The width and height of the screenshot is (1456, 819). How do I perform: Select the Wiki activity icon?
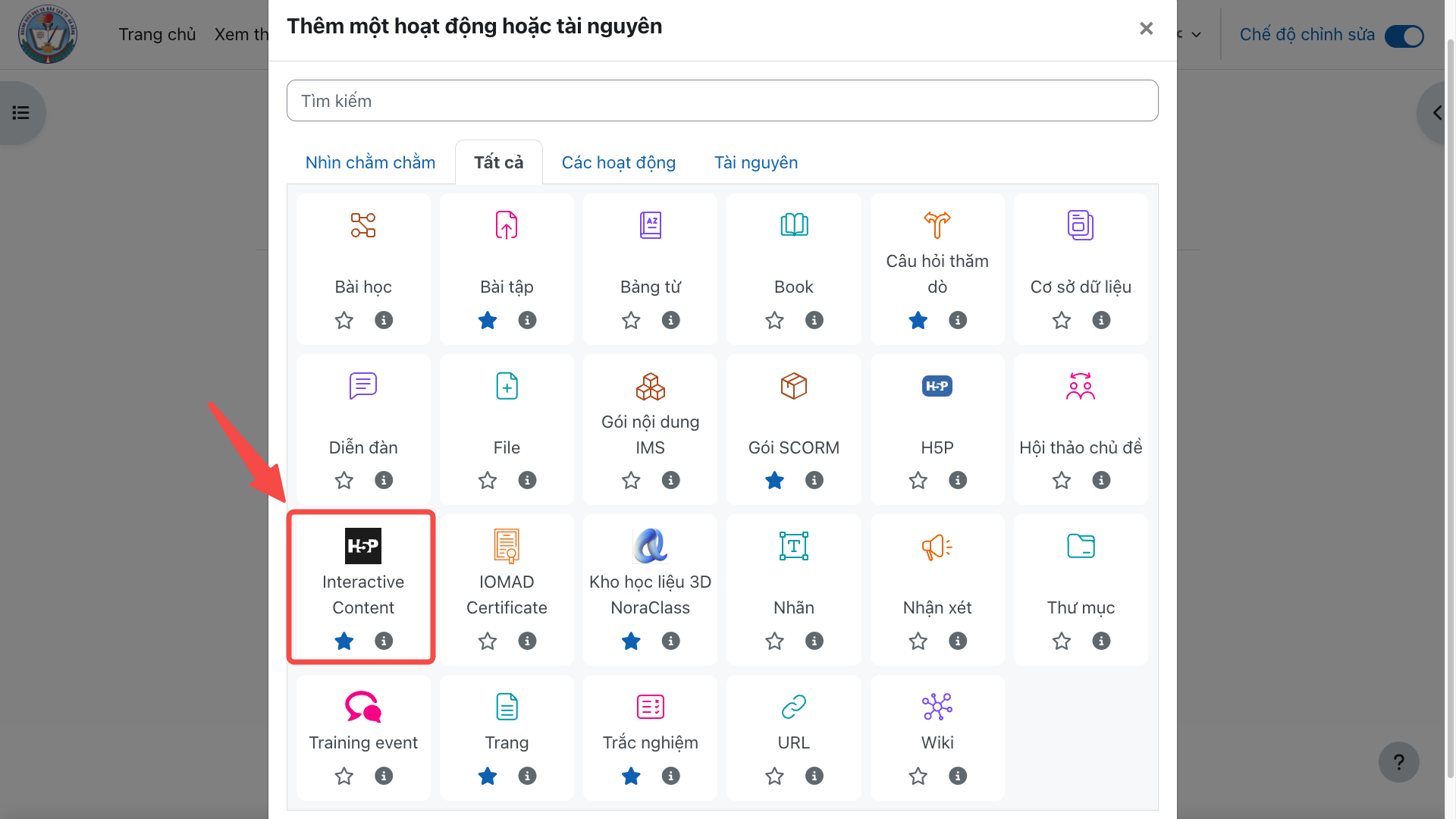coord(937,707)
